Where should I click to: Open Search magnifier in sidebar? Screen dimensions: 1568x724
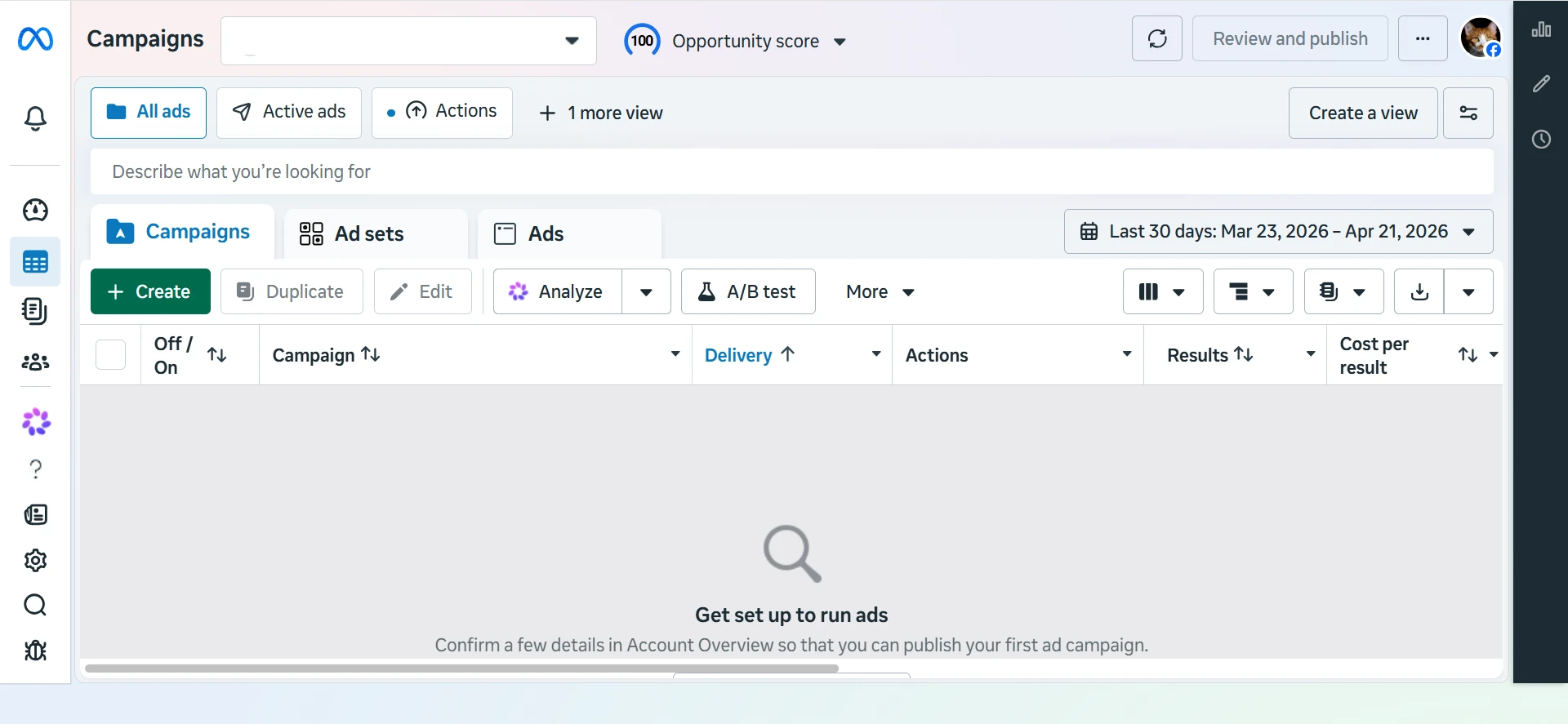35,605
